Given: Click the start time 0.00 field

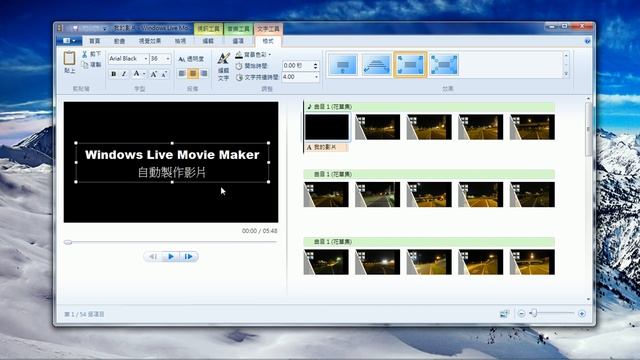Looking at the screenshot, I should click(x=297, y=66).
